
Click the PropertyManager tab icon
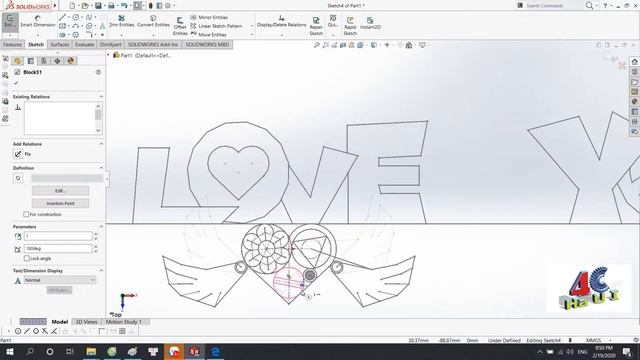click(31, 61)
